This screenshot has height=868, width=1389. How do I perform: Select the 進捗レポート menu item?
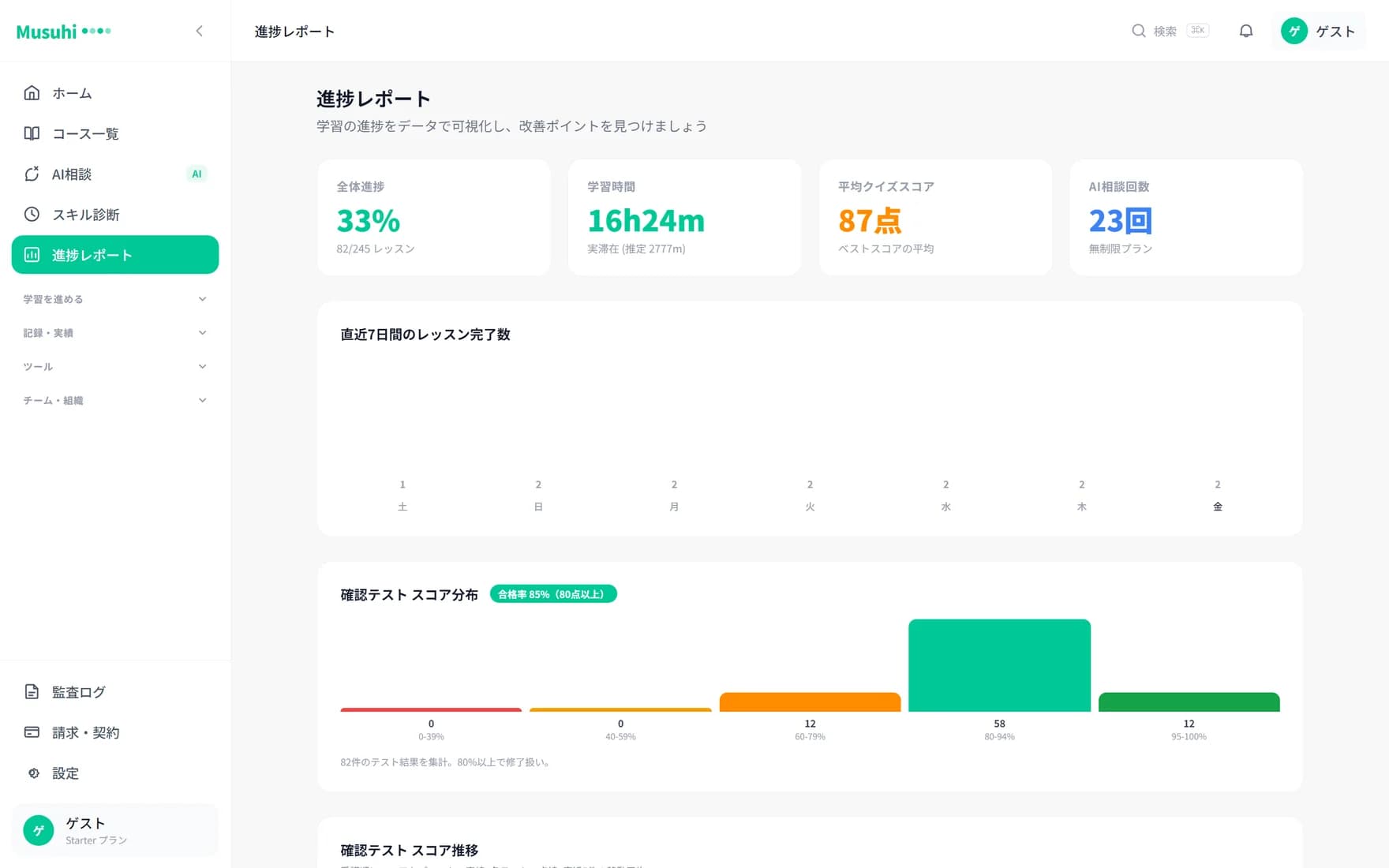pyautogui.click(x=115, y=255)
